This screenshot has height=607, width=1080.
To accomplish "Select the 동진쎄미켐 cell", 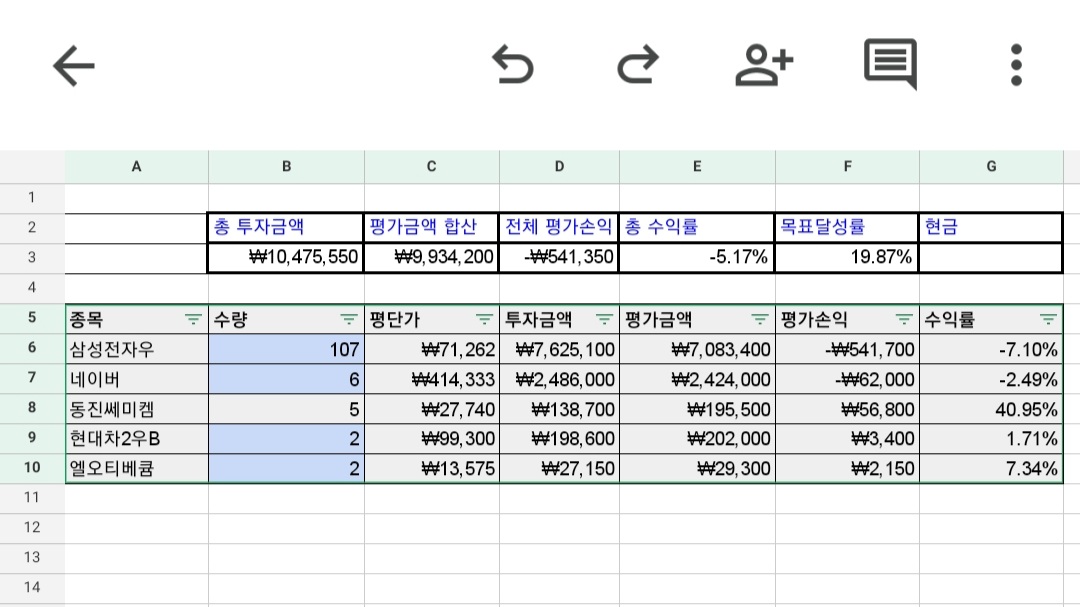I will point(137,409).
